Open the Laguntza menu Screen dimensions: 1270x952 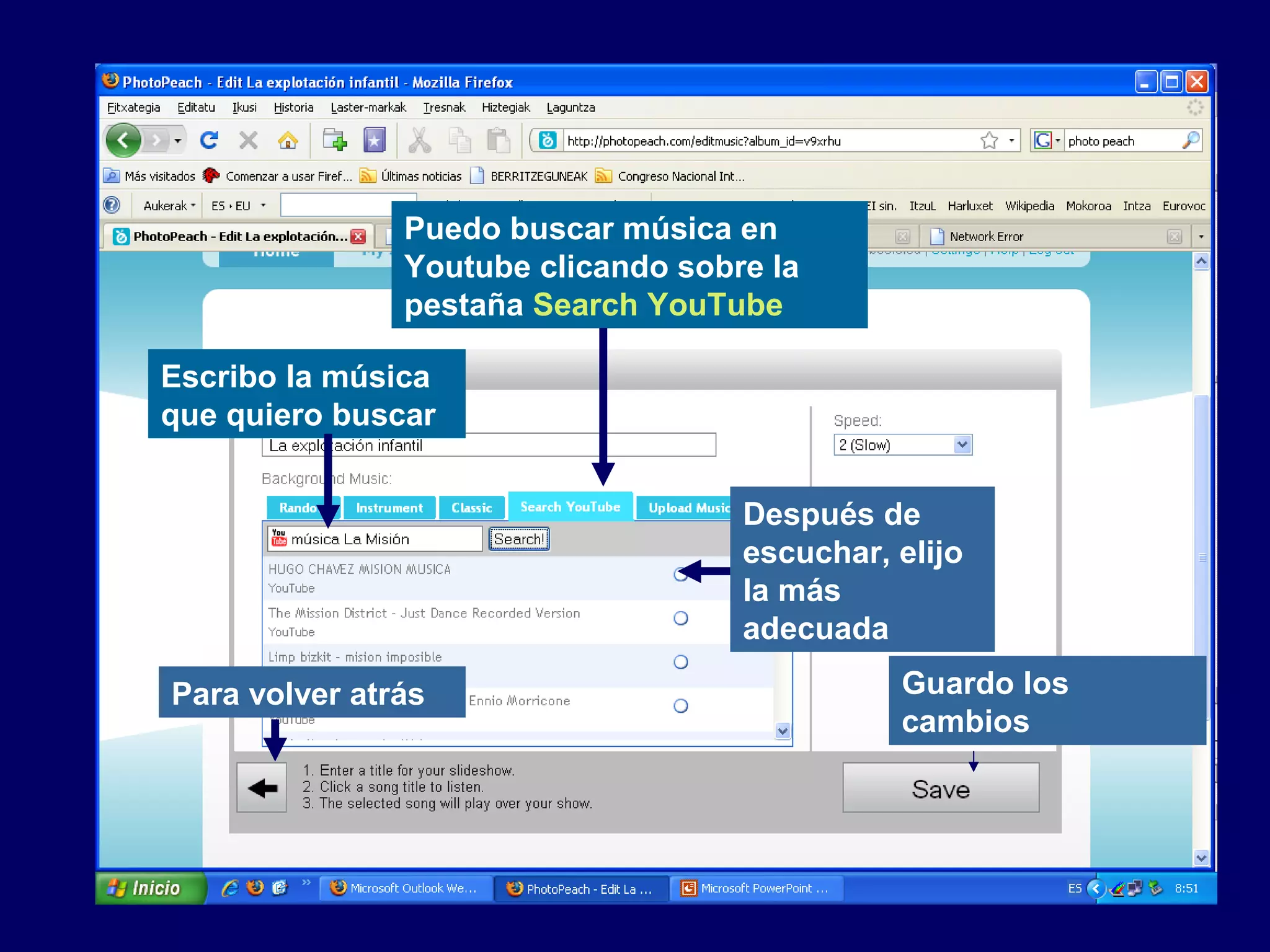pos(571,107)
